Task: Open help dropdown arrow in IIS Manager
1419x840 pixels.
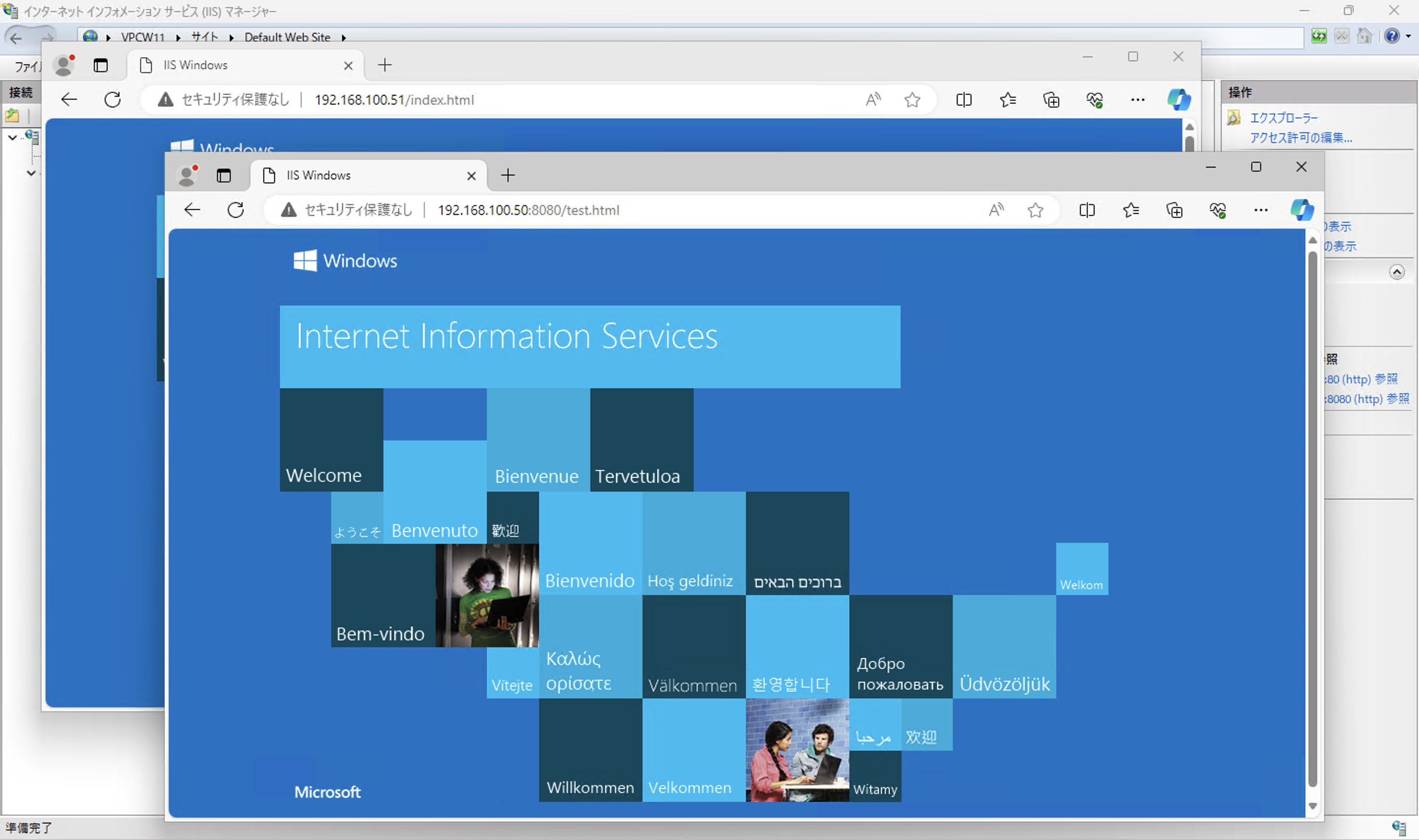Action: (1408, 37)
